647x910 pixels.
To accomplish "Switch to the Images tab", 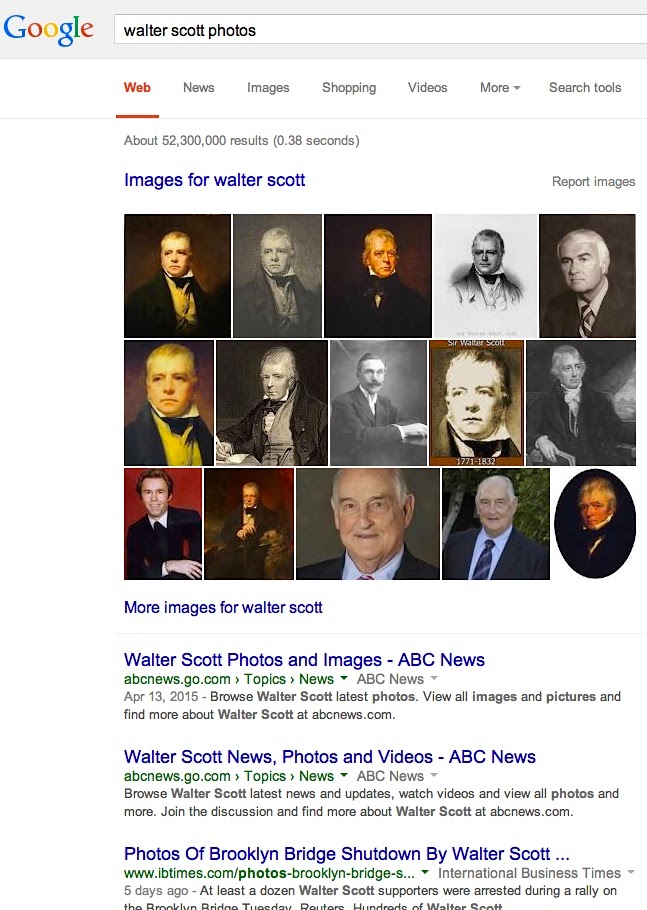I will pos(268,88).
